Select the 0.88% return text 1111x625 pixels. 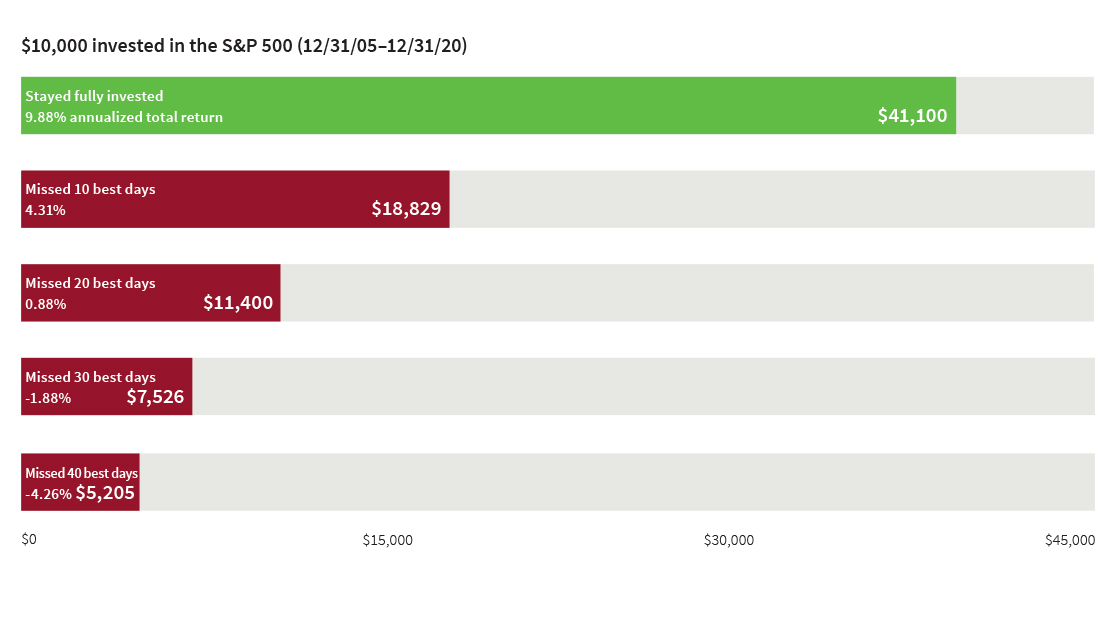click(x=46, y=305)
